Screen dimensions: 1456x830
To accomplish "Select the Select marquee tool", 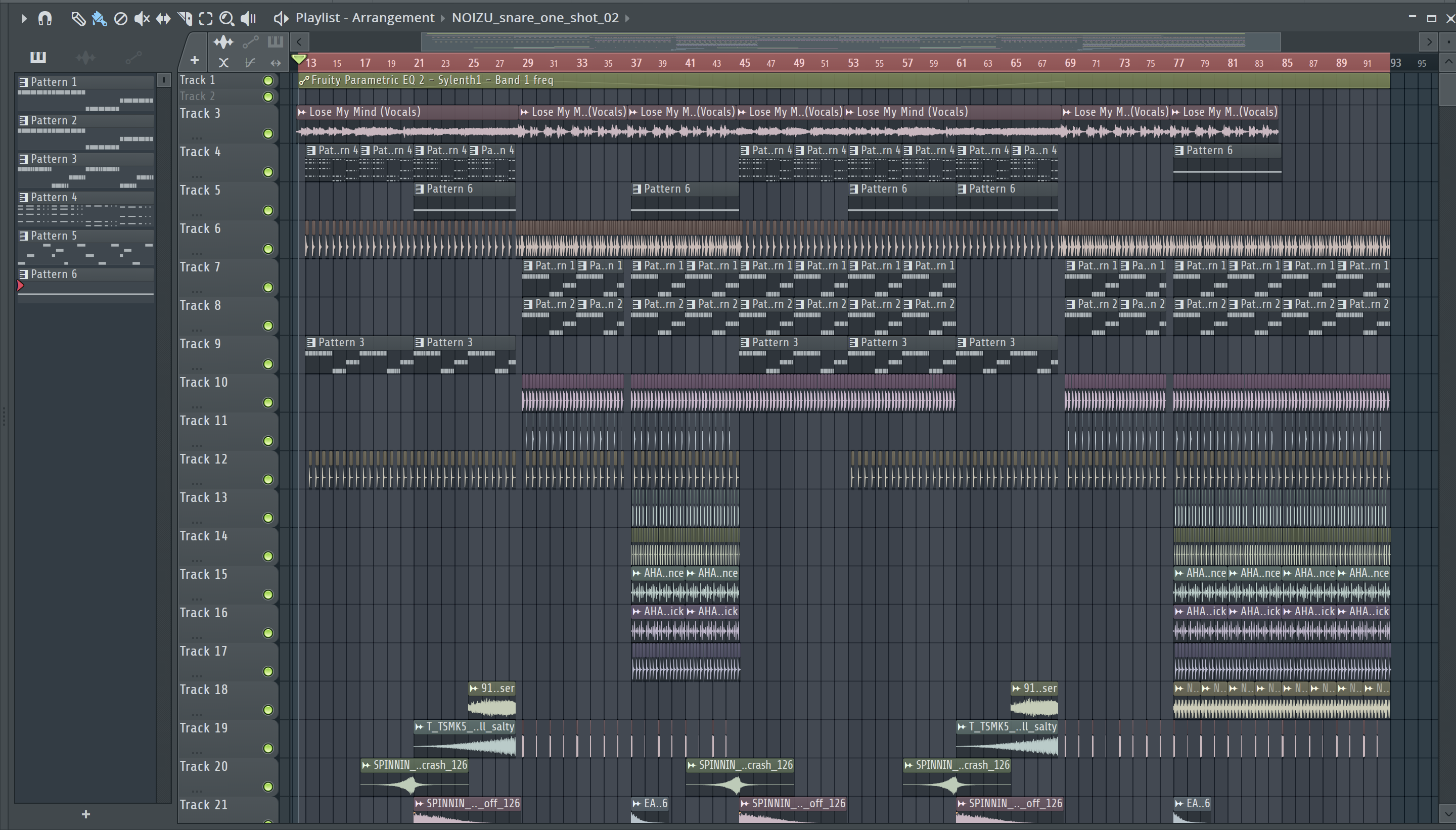I will pyautogui.click(x=206, y=19).
